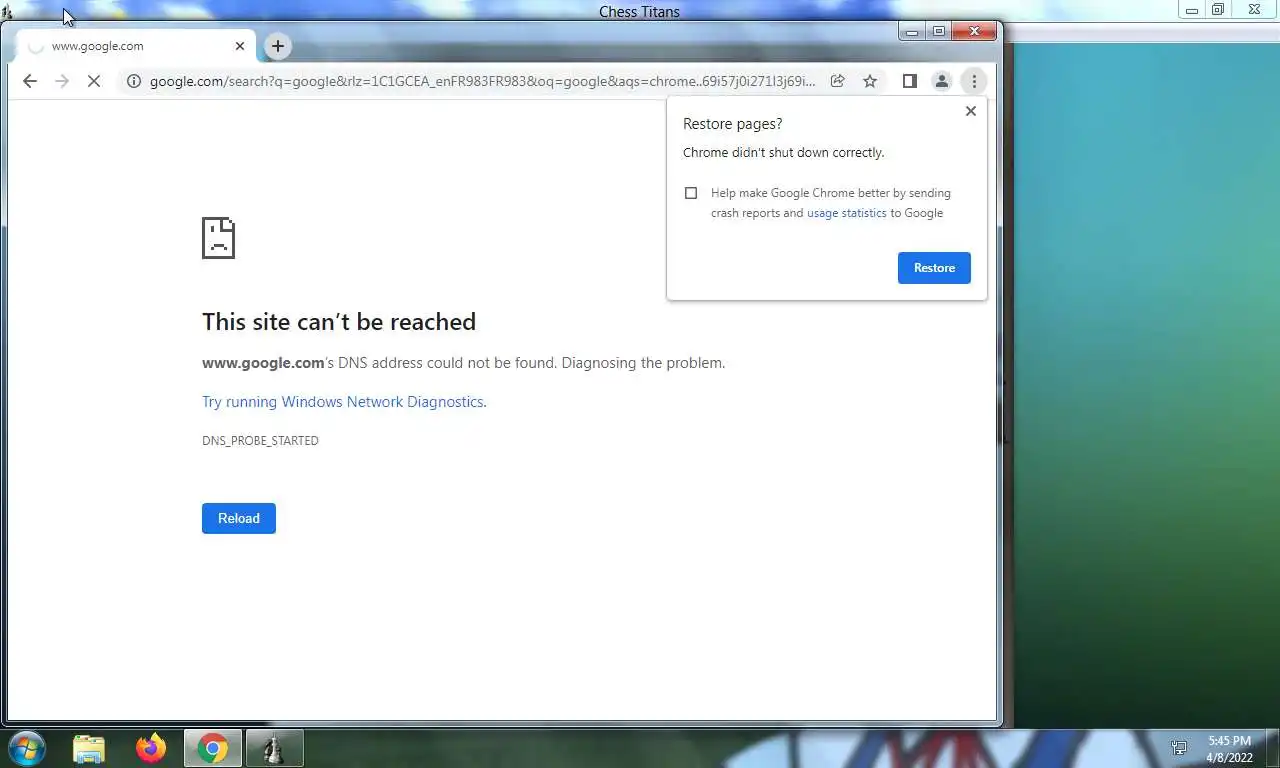
Task: Open a new tab with plus button
Action: click(278, 46)
